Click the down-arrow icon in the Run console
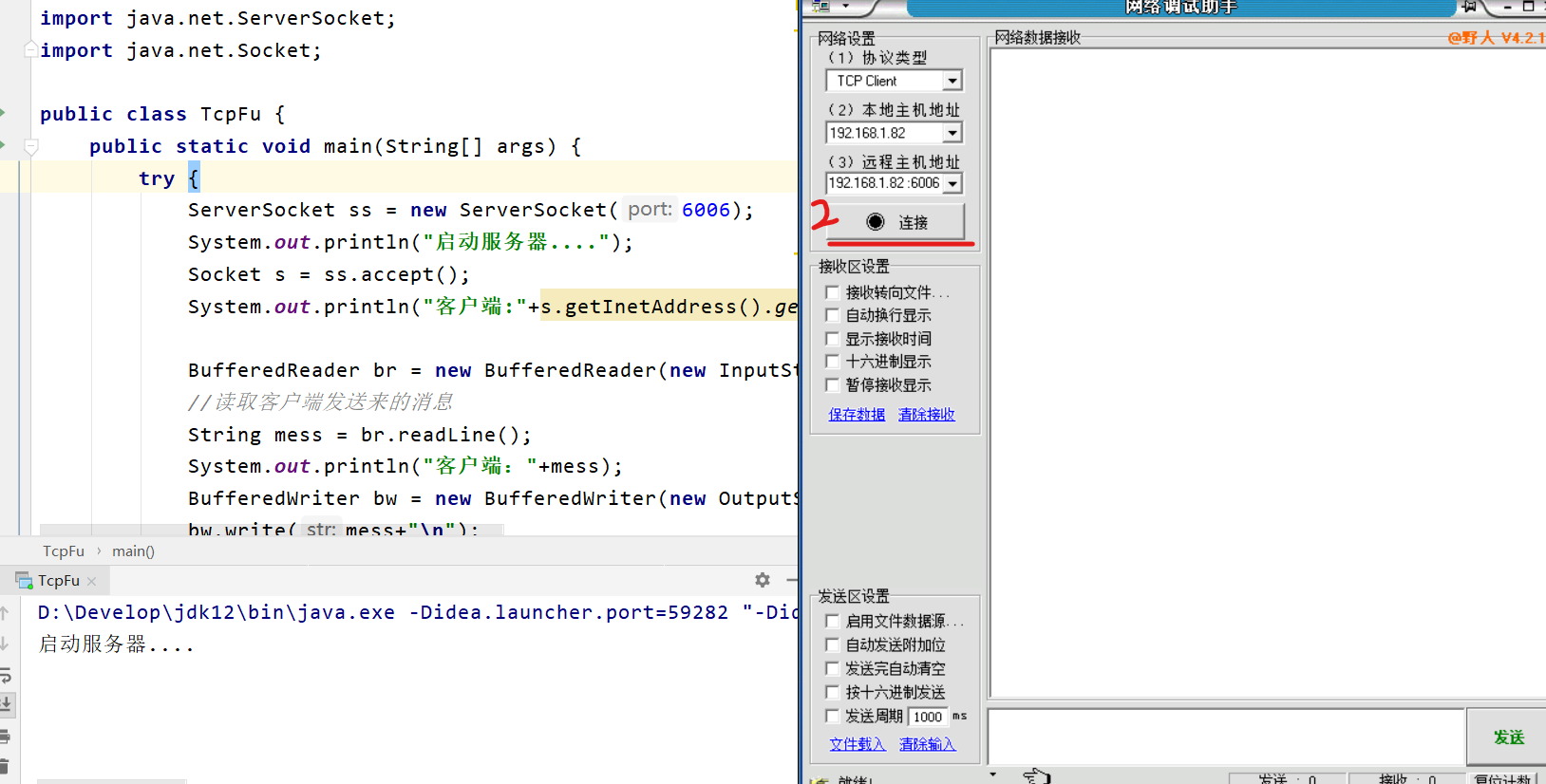Viewport: 1546px width, 784px height. 5,644
